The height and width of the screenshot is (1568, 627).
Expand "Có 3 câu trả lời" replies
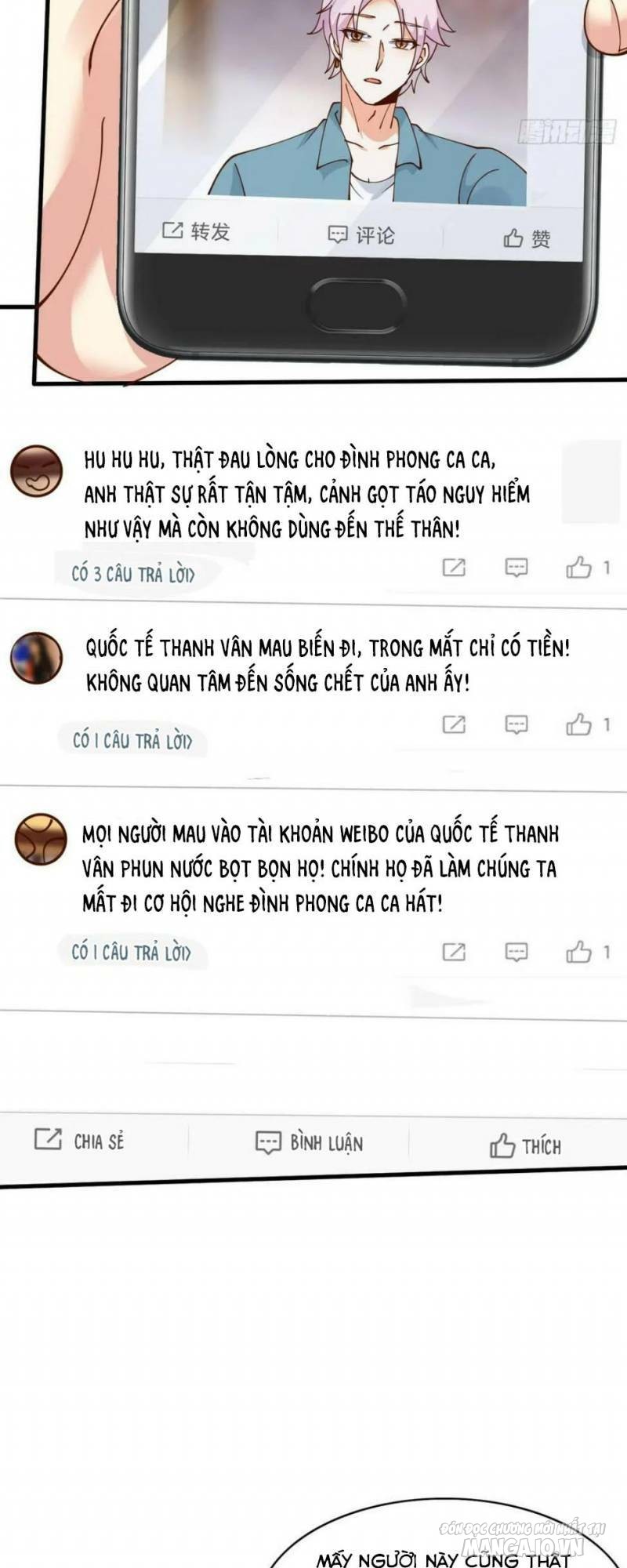click(x=133, y=574)
